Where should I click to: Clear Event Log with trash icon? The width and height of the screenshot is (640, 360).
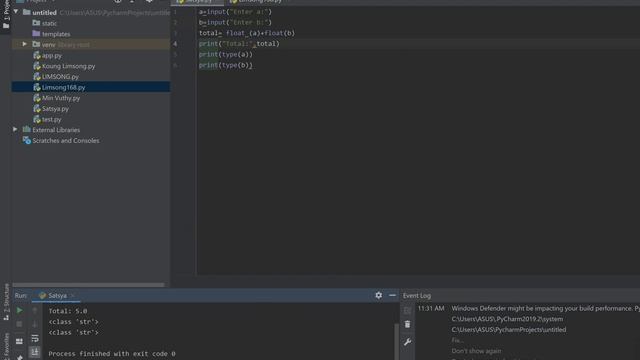pyautogui.click(x=407, y=324)
